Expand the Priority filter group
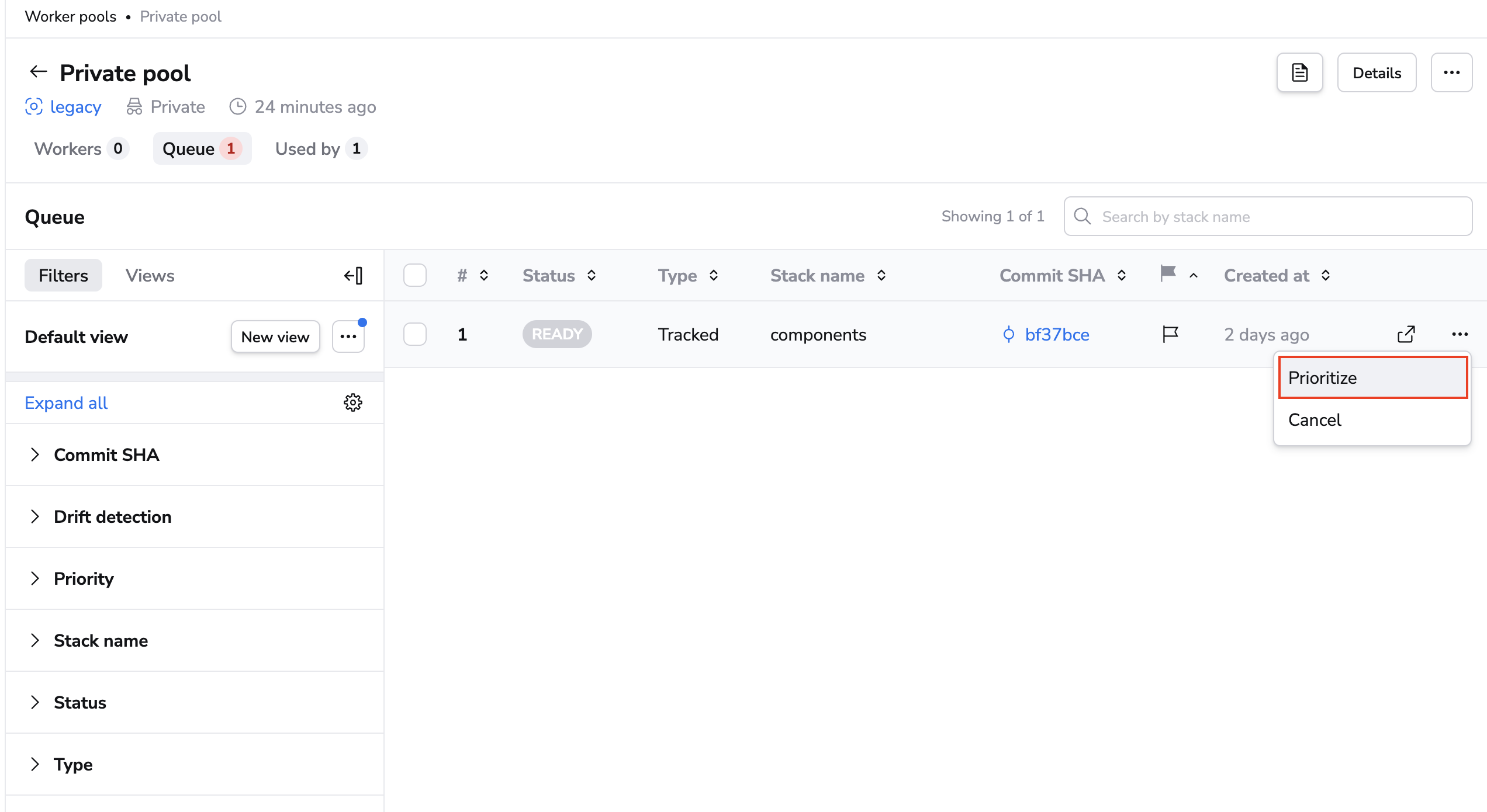1487x812 pixels. pyautogui.click(x=84, y=578)
